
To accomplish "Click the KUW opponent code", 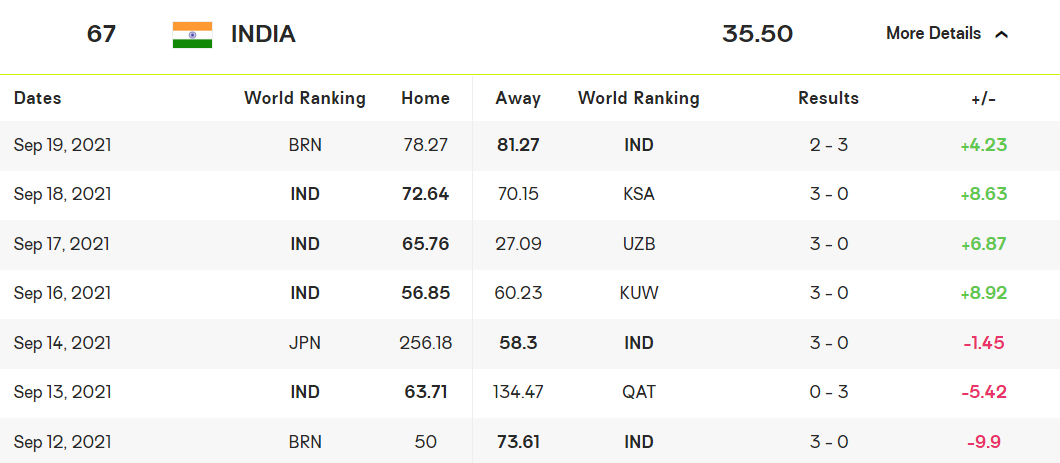I will click(638, 293).
